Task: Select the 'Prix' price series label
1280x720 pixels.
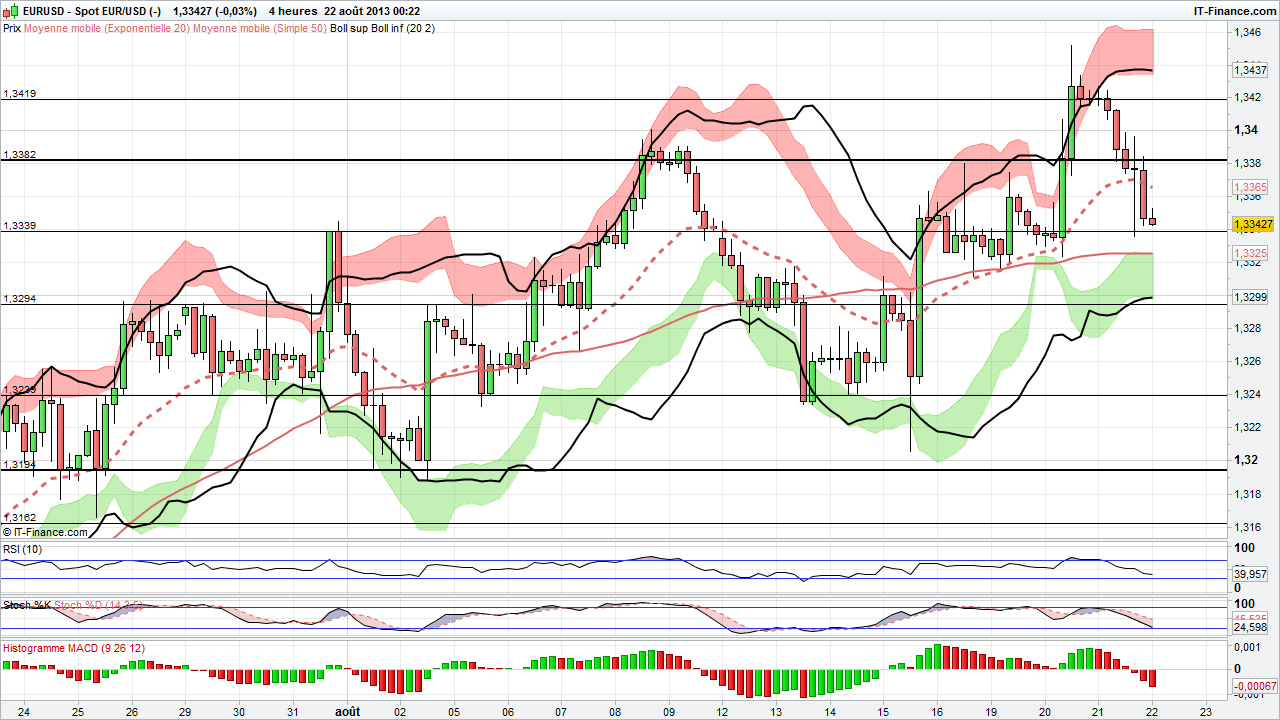Action: click(x=13, y=29)
